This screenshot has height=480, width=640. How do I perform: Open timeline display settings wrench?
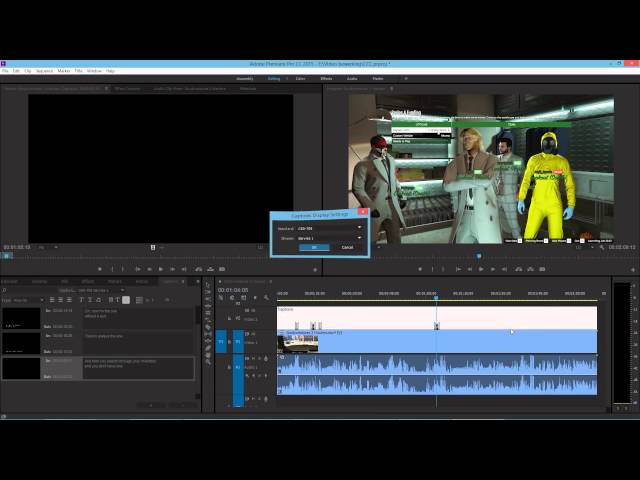tap(266, 298)
